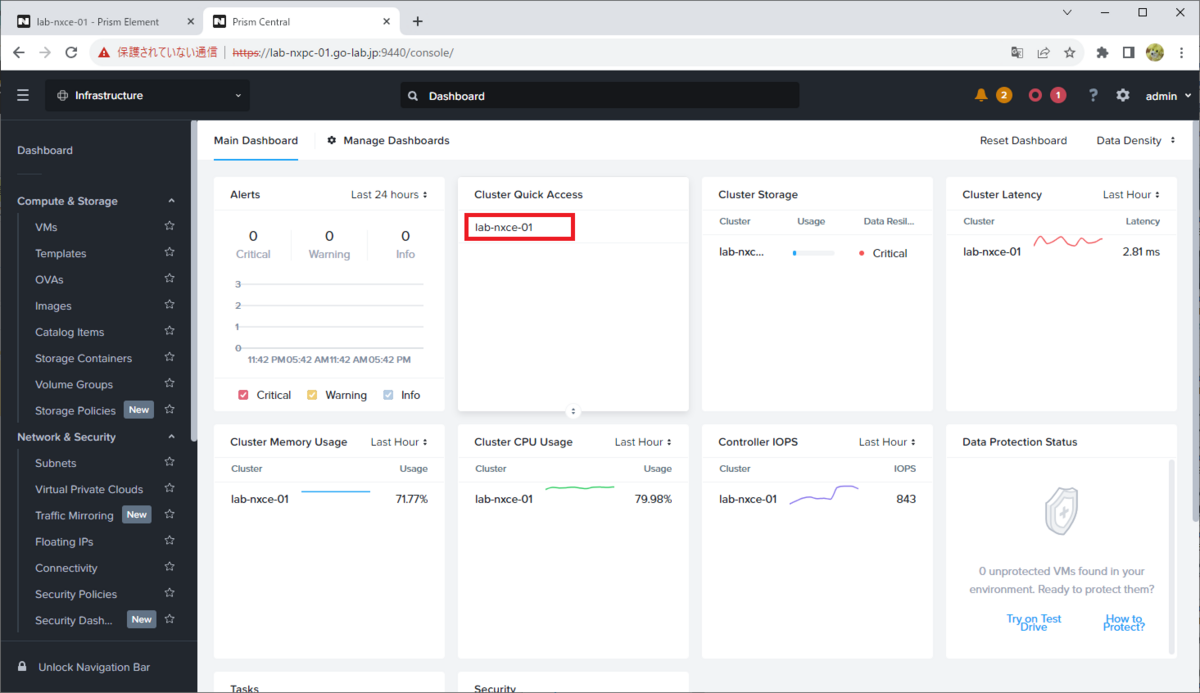Viewport: 1200px width, 693px height.
Task: Open the tasks circle icon with red badge
Action: 1035,95
